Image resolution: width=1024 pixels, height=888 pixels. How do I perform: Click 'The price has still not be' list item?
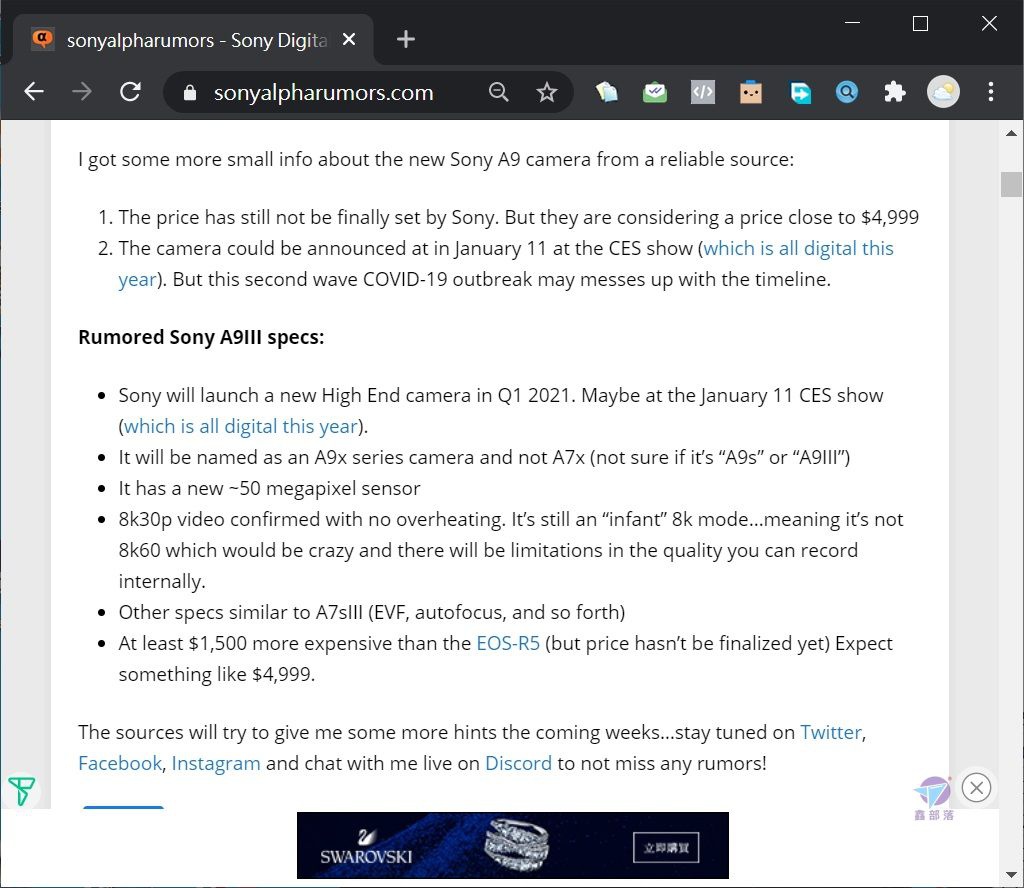tap(519, 217)
